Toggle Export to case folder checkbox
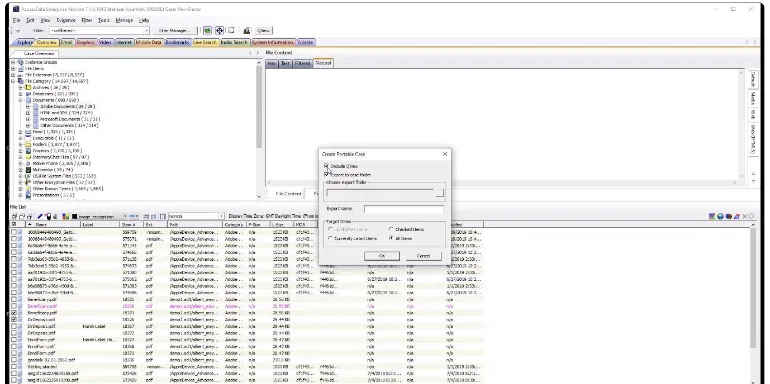The width and height of the screenshot is (770, 384). point(327,175)
